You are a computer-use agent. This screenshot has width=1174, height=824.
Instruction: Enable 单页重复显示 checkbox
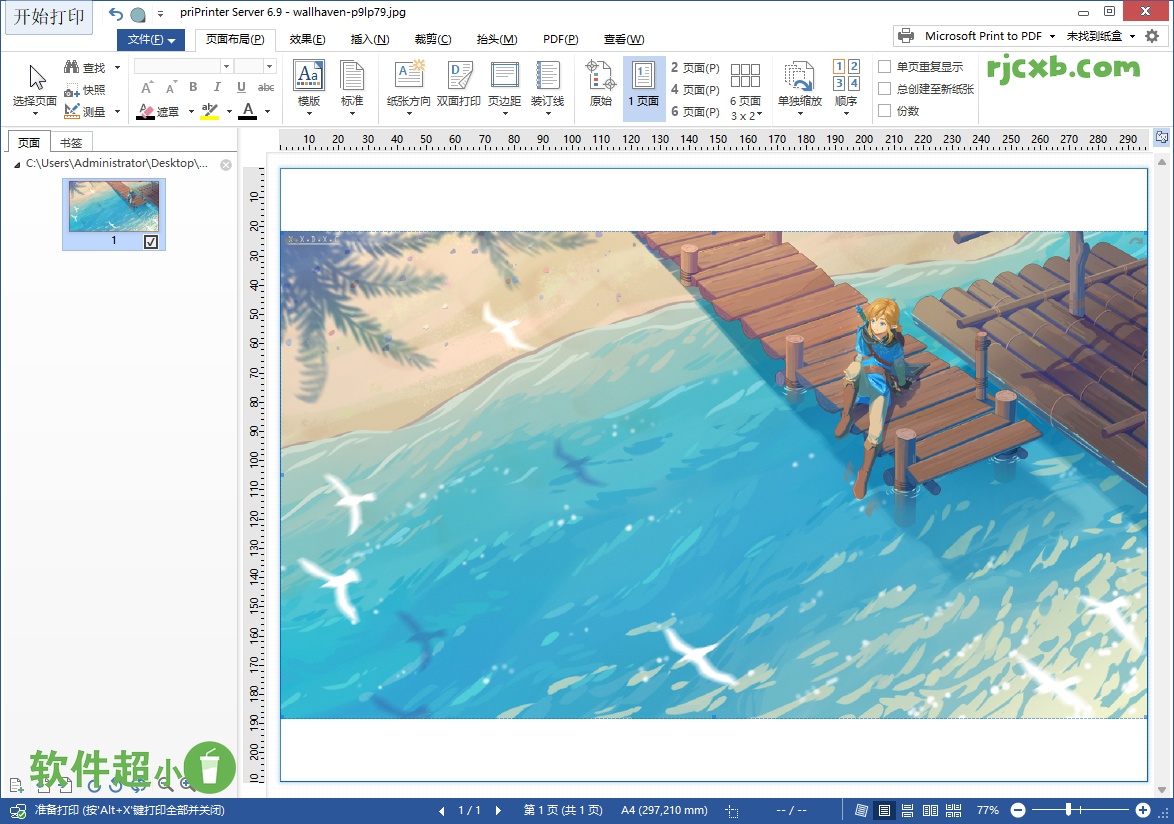(x=885, y=68)
